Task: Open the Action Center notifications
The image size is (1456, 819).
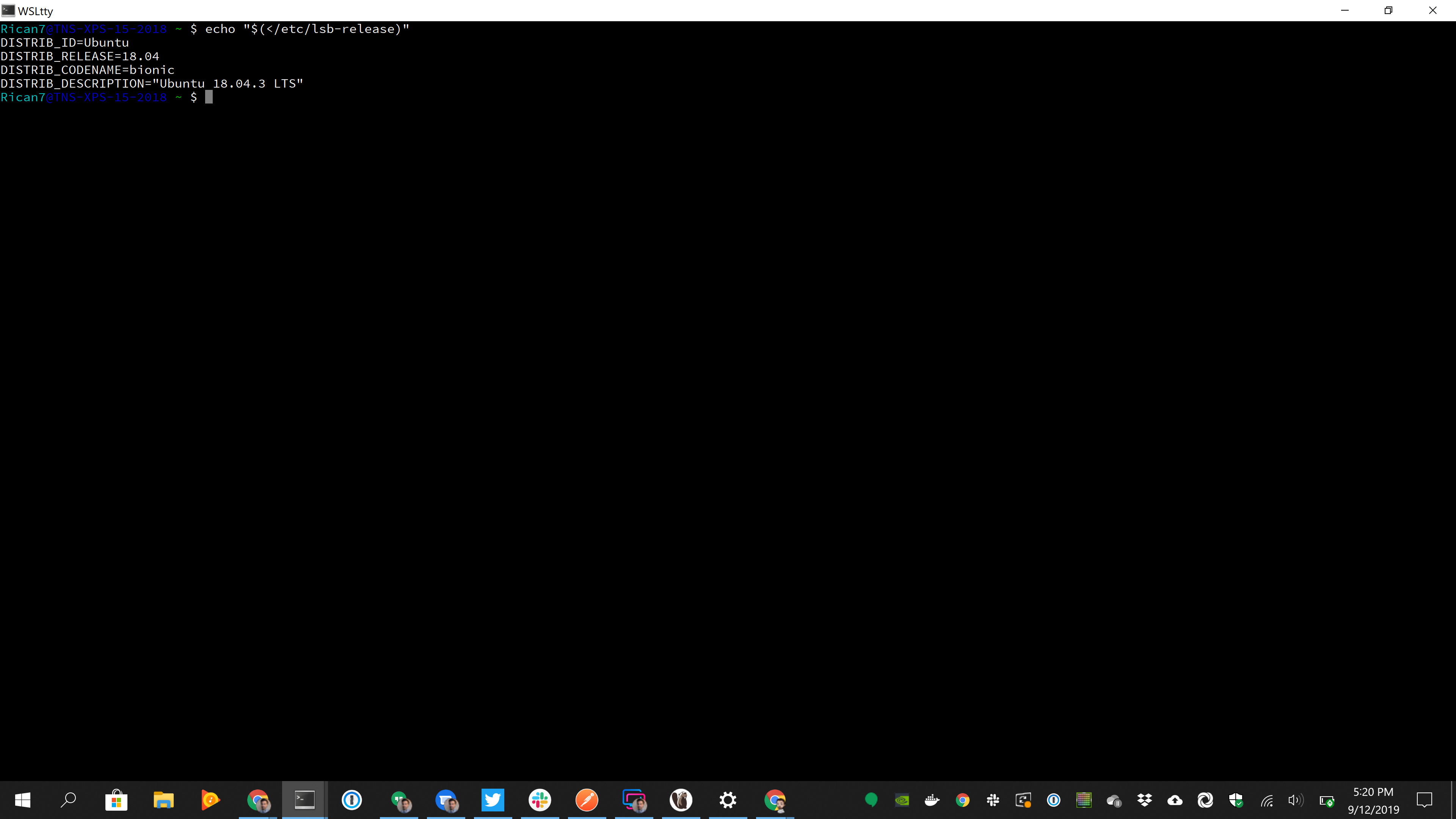Action: coord(1424,800)
